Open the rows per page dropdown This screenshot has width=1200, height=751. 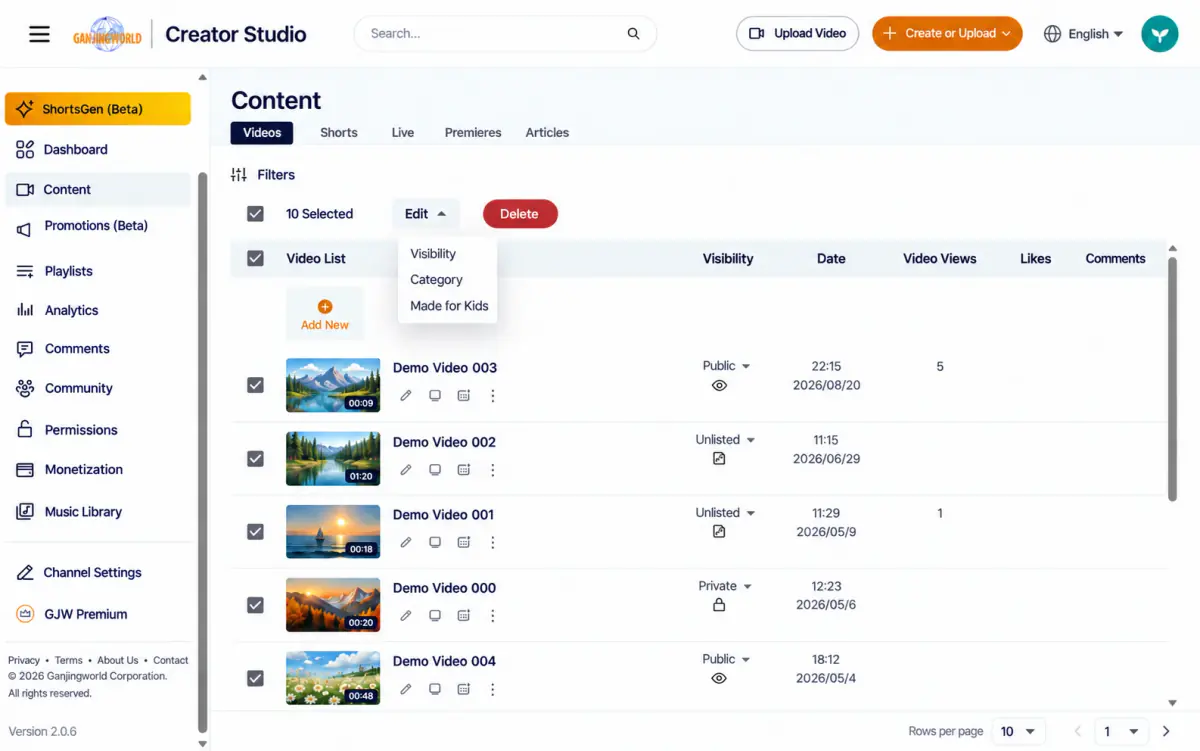(1018, 732)
